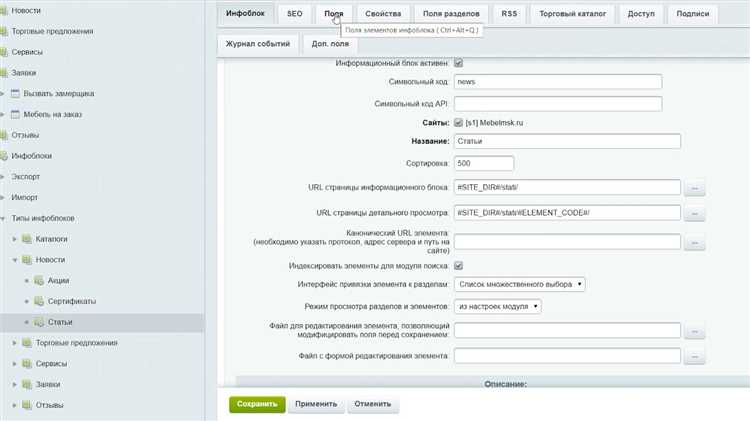
Task: Expand the Вызвать замерщика node arrow
Action: click(2, 93)
